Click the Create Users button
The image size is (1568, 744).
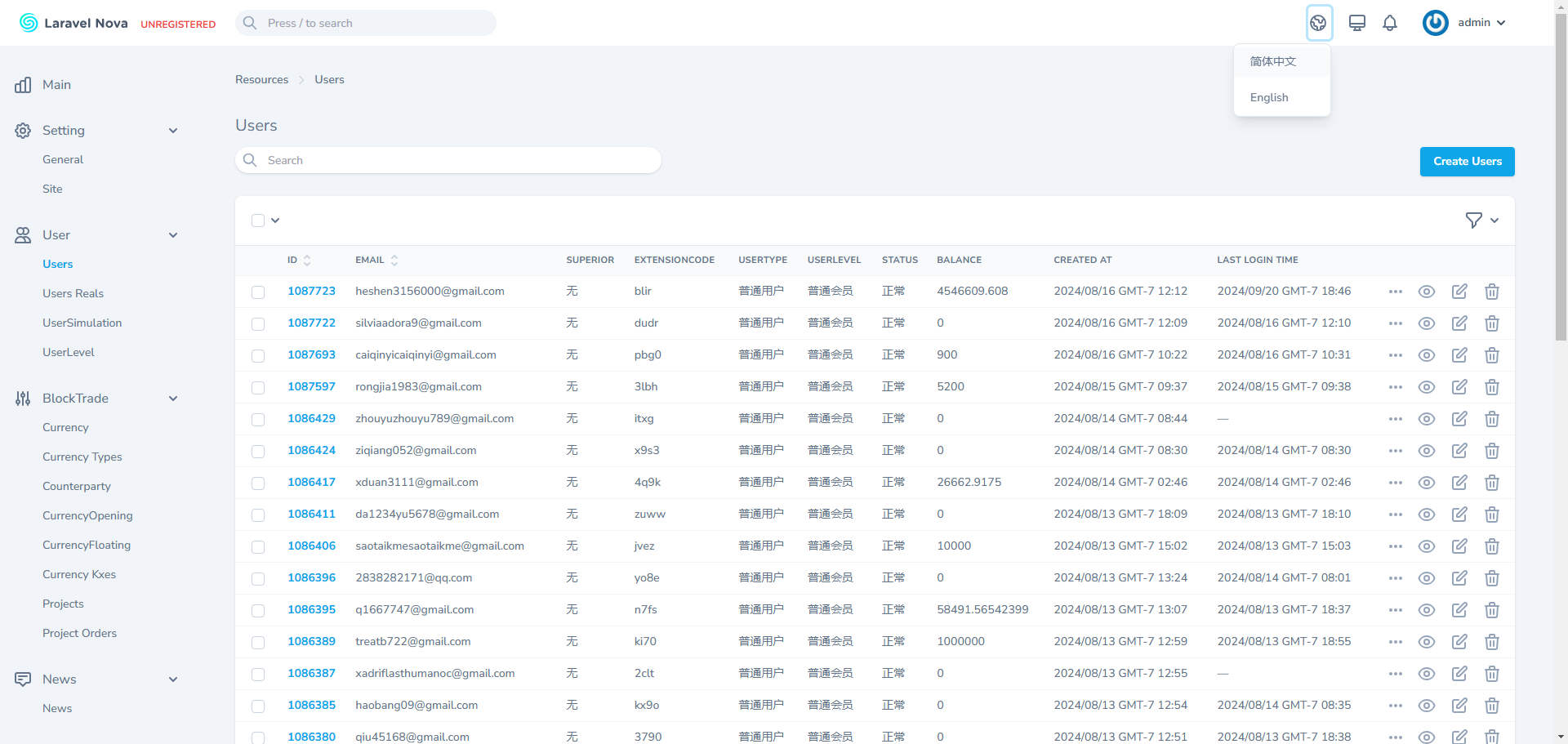point(1467,162)
